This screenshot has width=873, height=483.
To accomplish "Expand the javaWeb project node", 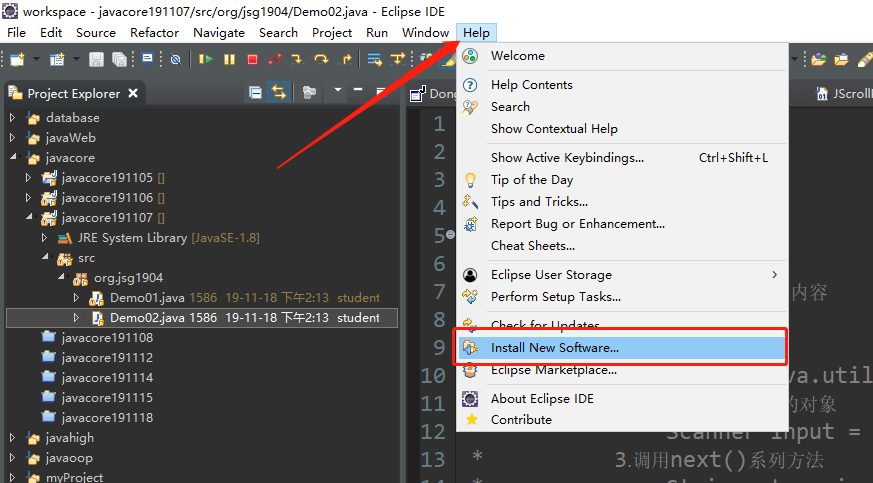I will [x=13, y=138].
